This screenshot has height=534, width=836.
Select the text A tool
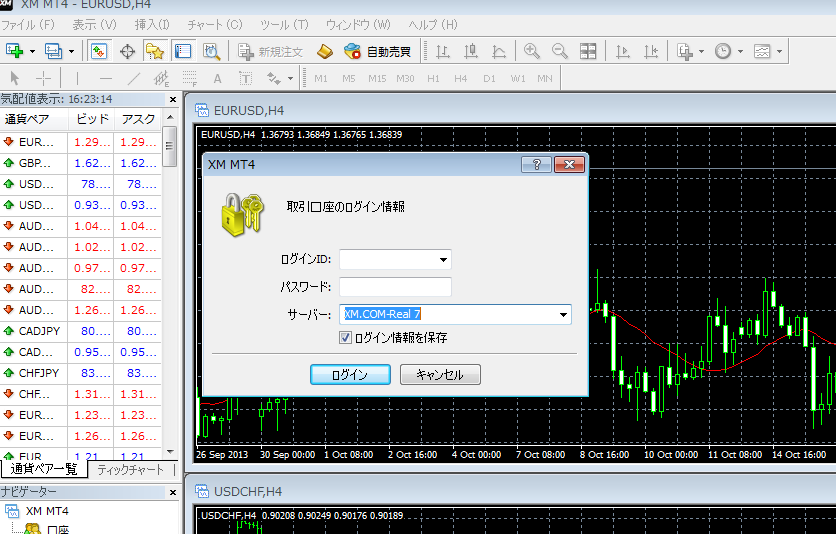click(x=218, y=78)
